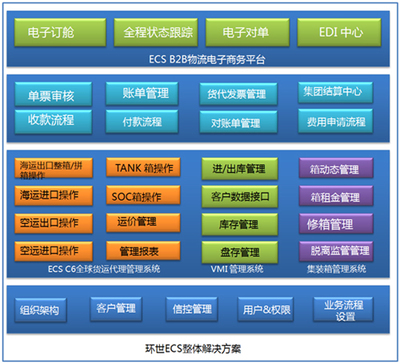
Task: Click the 管理报表 orange box
Action: [143, 251]
